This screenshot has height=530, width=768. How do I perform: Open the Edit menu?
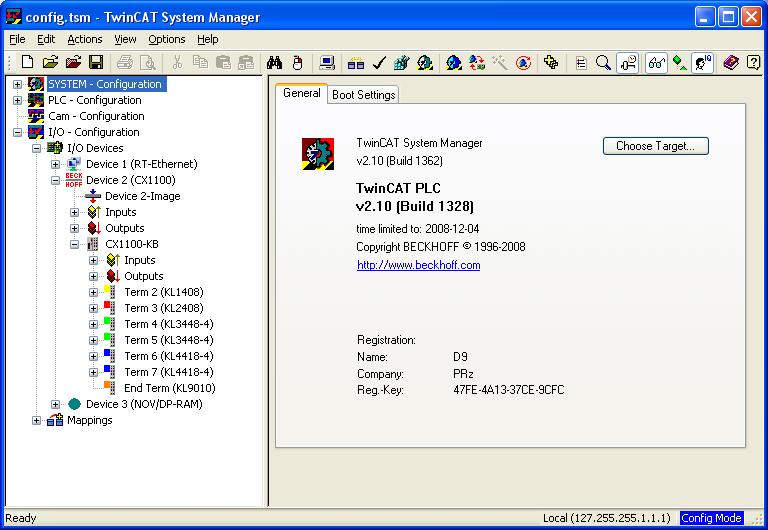[x=46, y=39]
